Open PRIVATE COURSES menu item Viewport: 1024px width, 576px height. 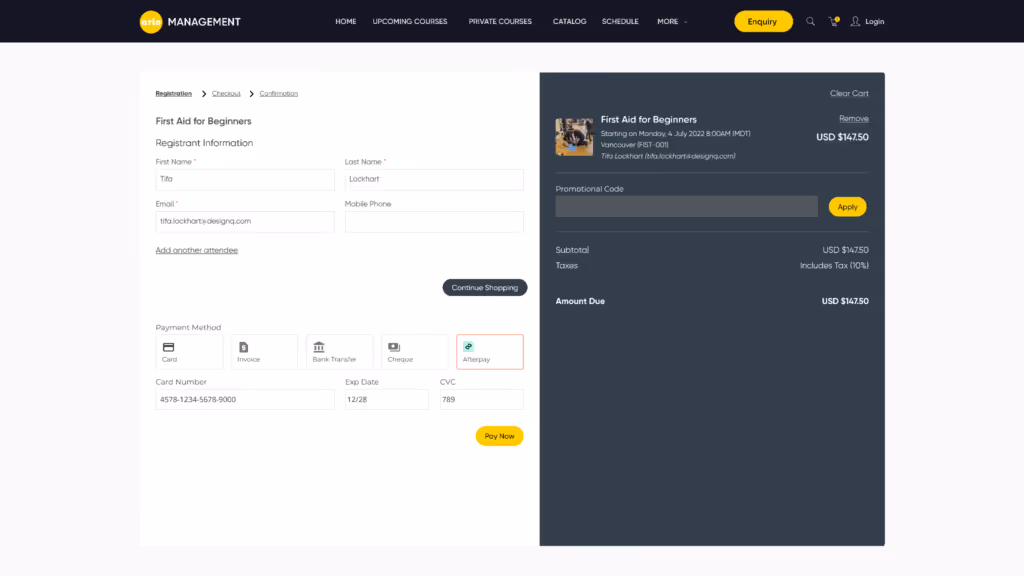[x=500, y=22]
